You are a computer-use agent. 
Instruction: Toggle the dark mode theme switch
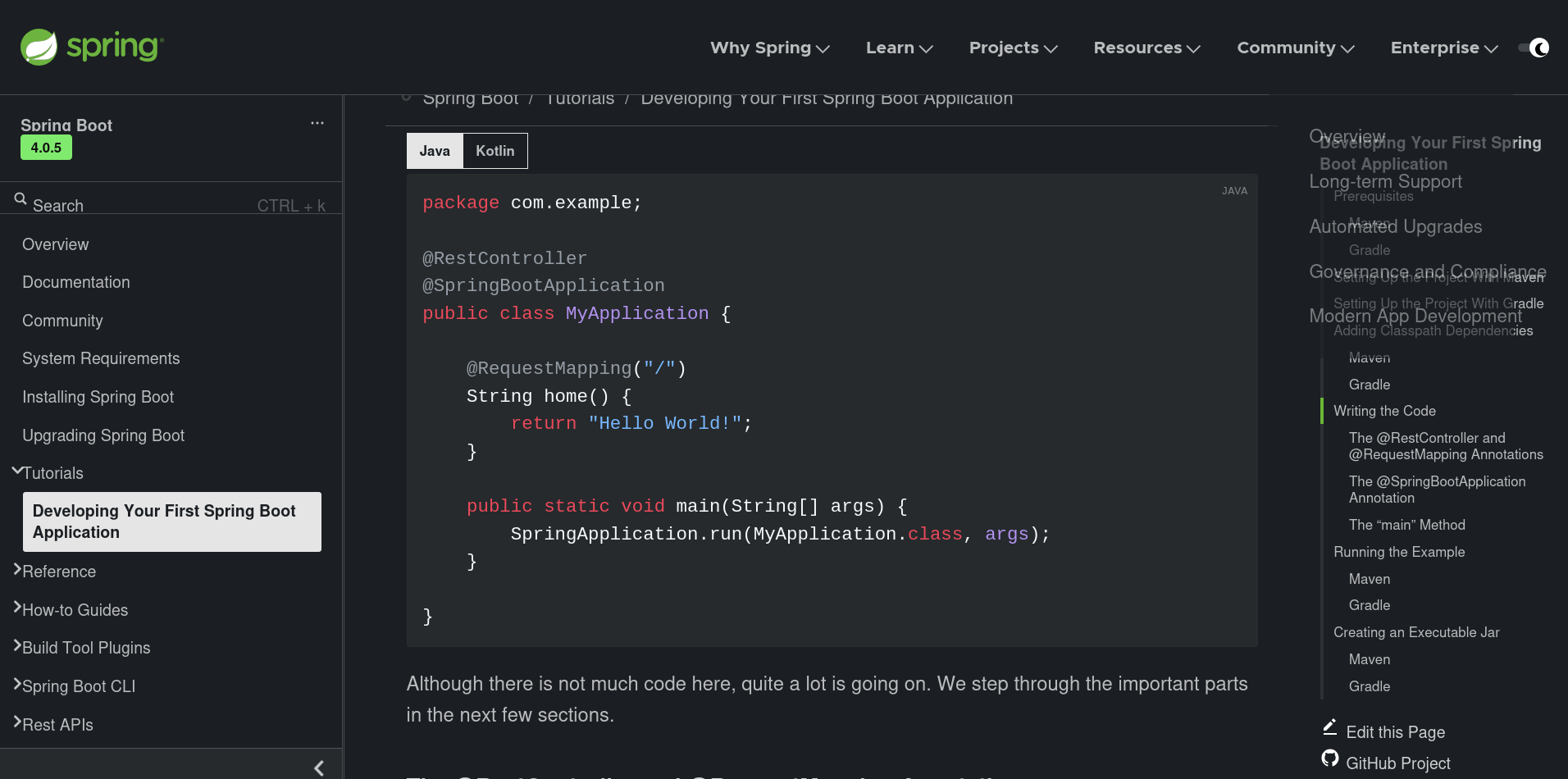[x=1534, y=48]
